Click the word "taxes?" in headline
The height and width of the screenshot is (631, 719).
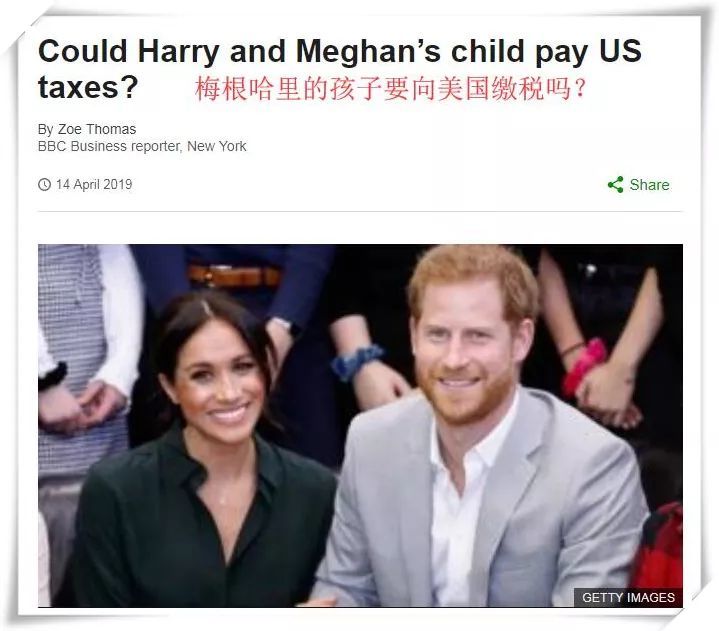point(88,88)
